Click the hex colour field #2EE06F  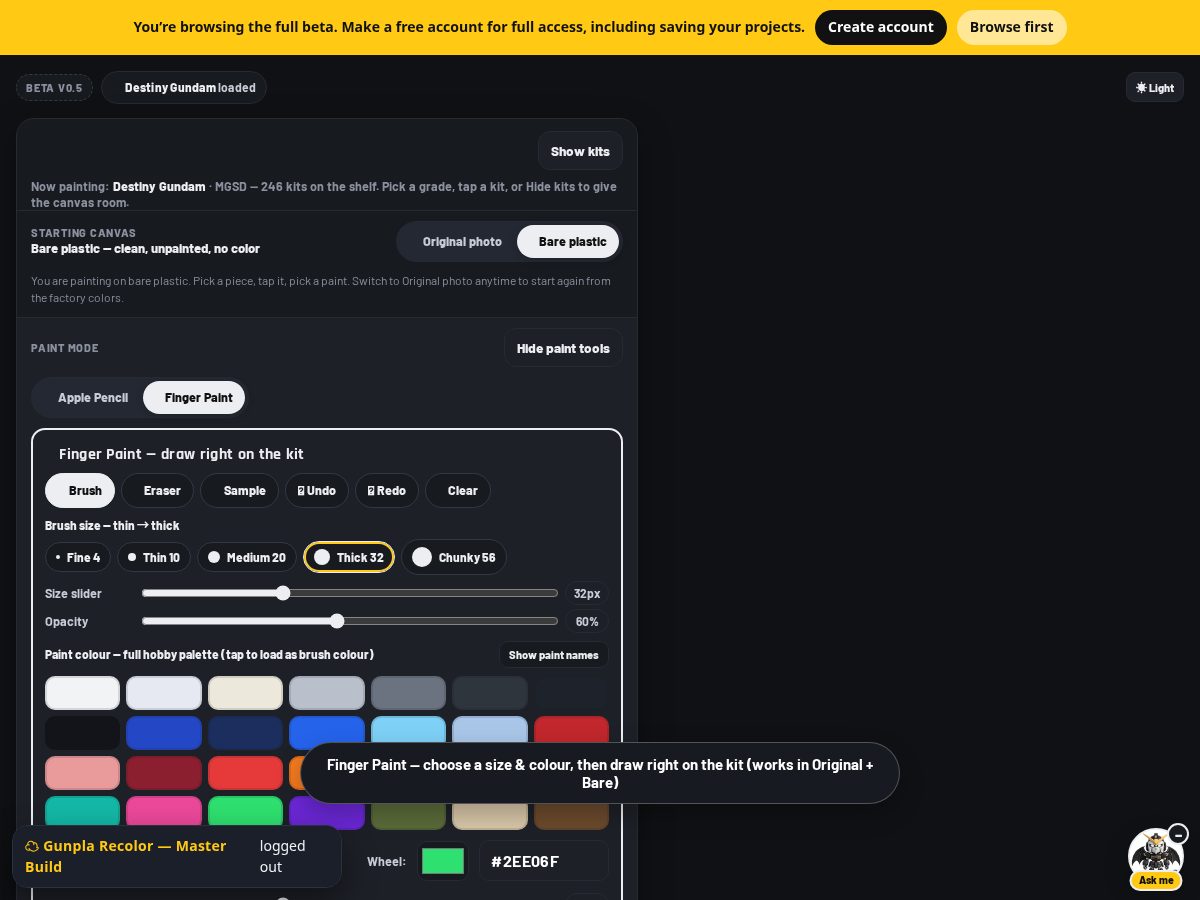(x=544, y=861)
